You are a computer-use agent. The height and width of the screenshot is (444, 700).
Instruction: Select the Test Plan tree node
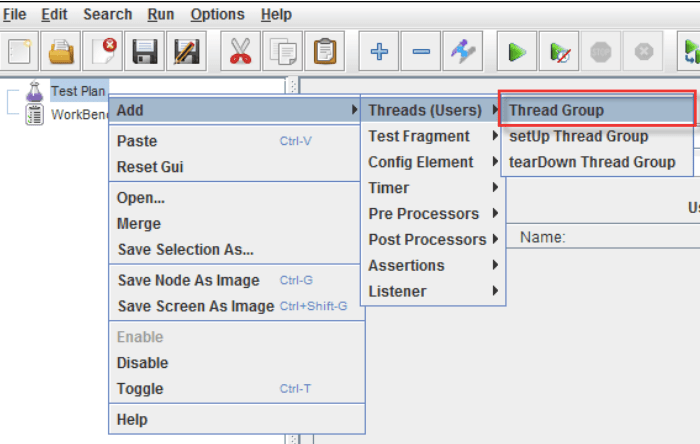pos(78,91)
